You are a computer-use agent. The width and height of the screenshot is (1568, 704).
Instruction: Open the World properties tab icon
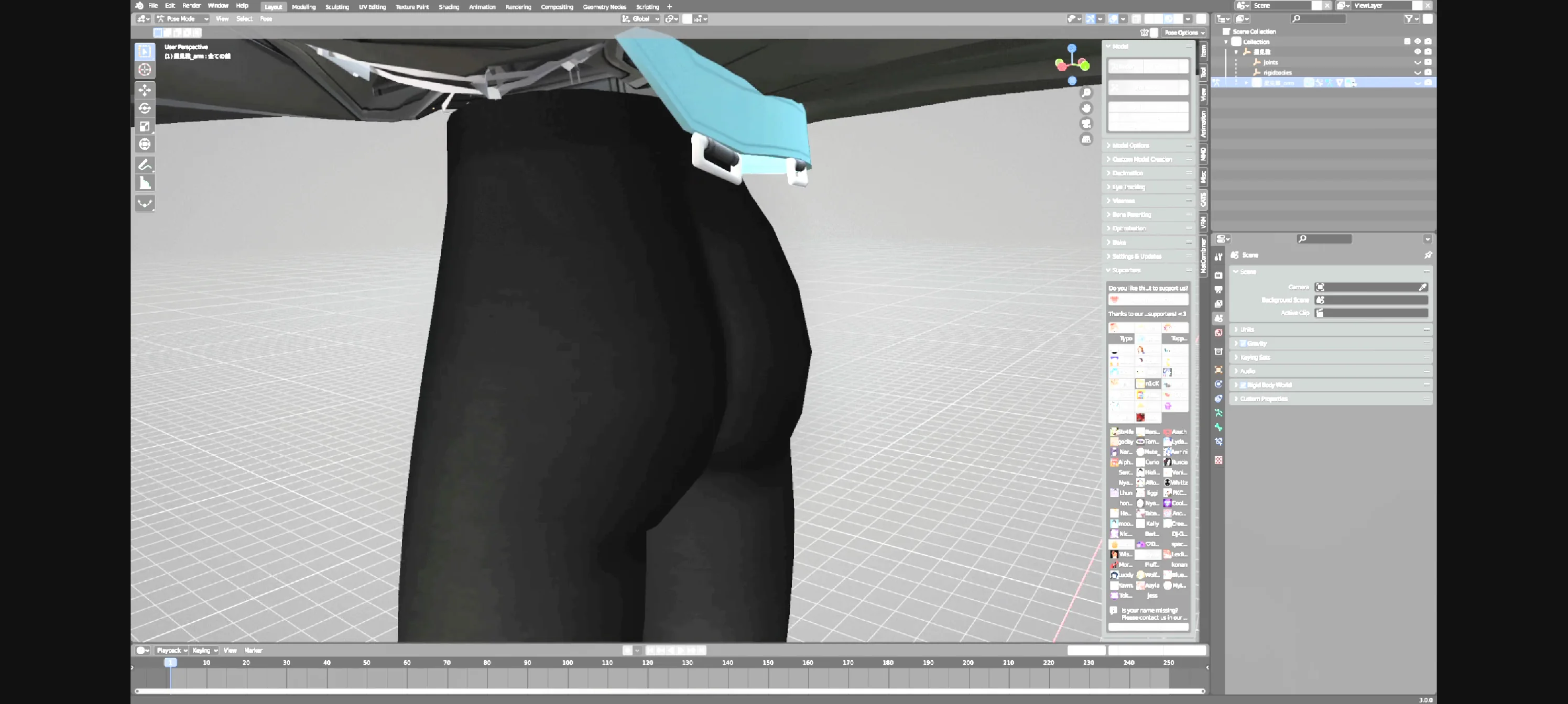[1218, 333]
